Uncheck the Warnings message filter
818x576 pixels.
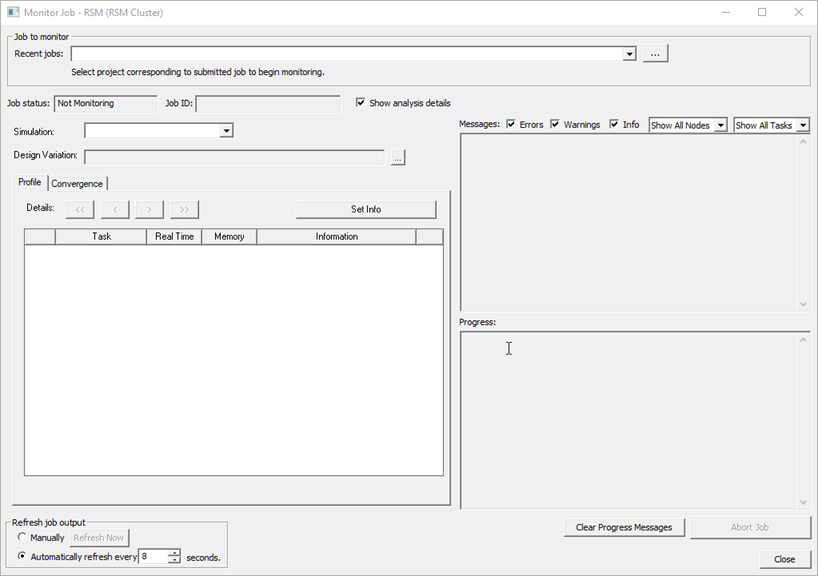pyautogui.click(x=554, y=124)
